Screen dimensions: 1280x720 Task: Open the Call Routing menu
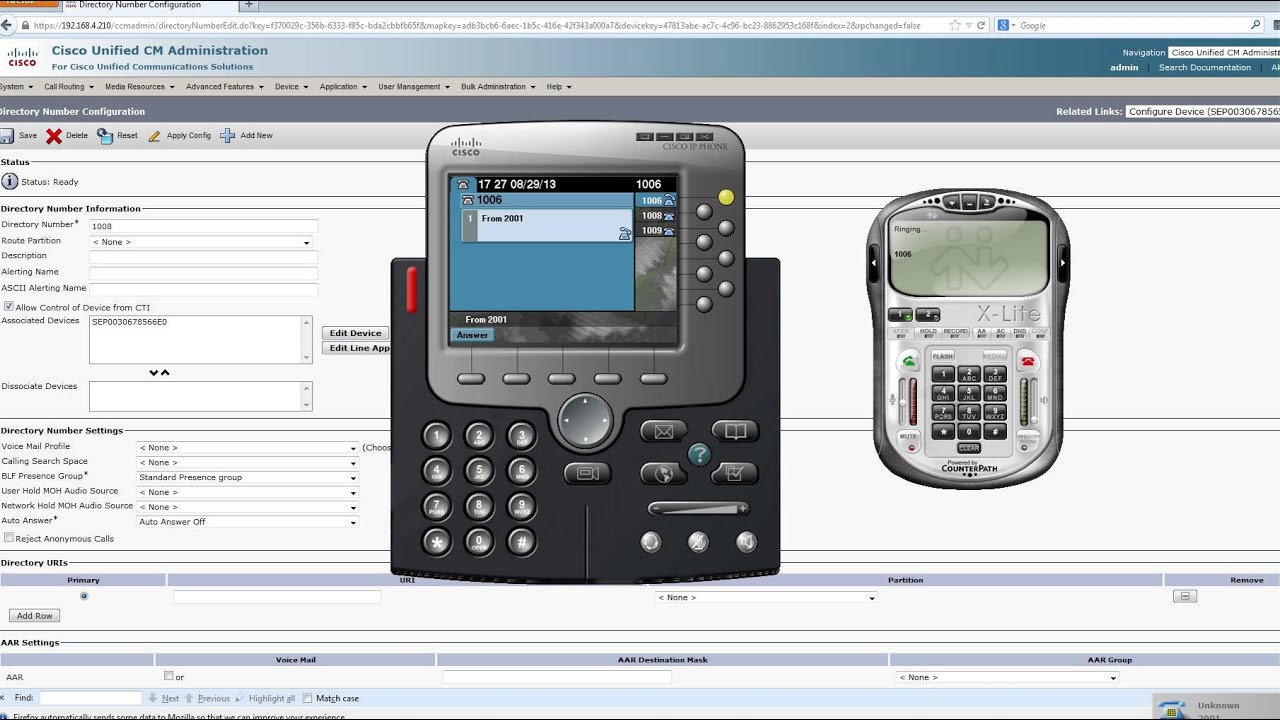[x=68, y=87]
